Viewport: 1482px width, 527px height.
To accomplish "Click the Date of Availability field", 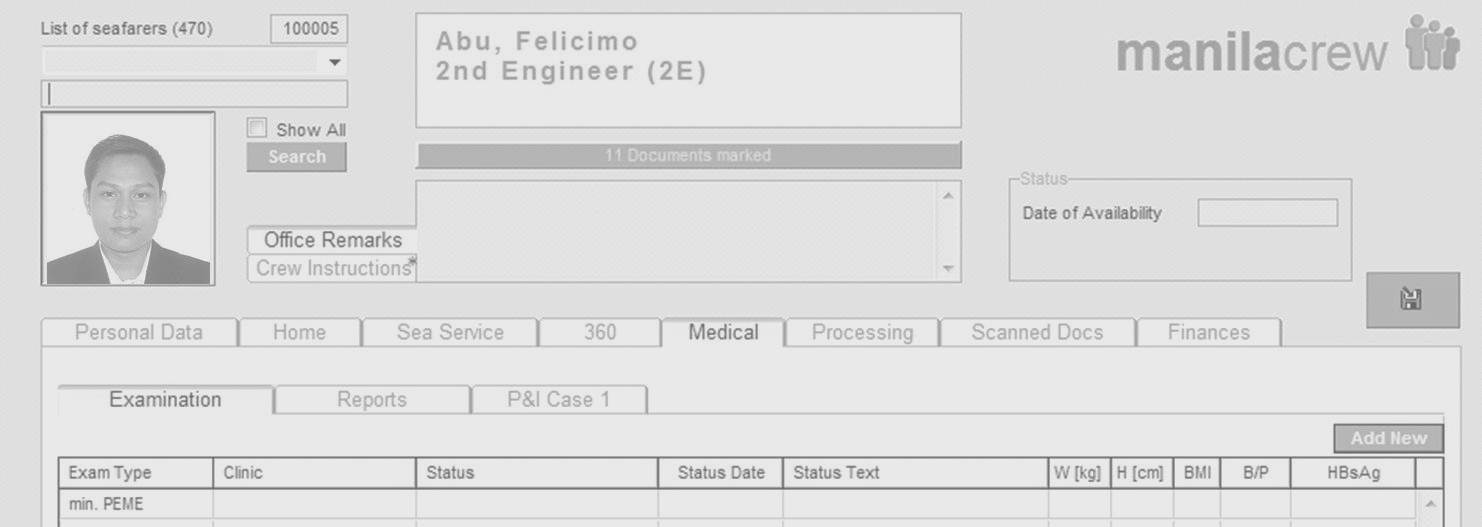I will (1267, 213).
